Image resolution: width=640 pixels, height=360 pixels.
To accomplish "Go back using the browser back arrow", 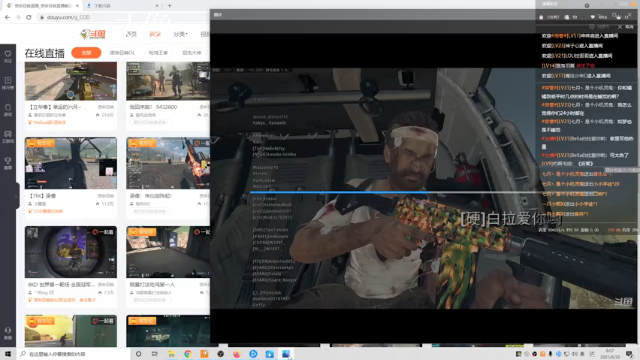I will tap(7, 17).
